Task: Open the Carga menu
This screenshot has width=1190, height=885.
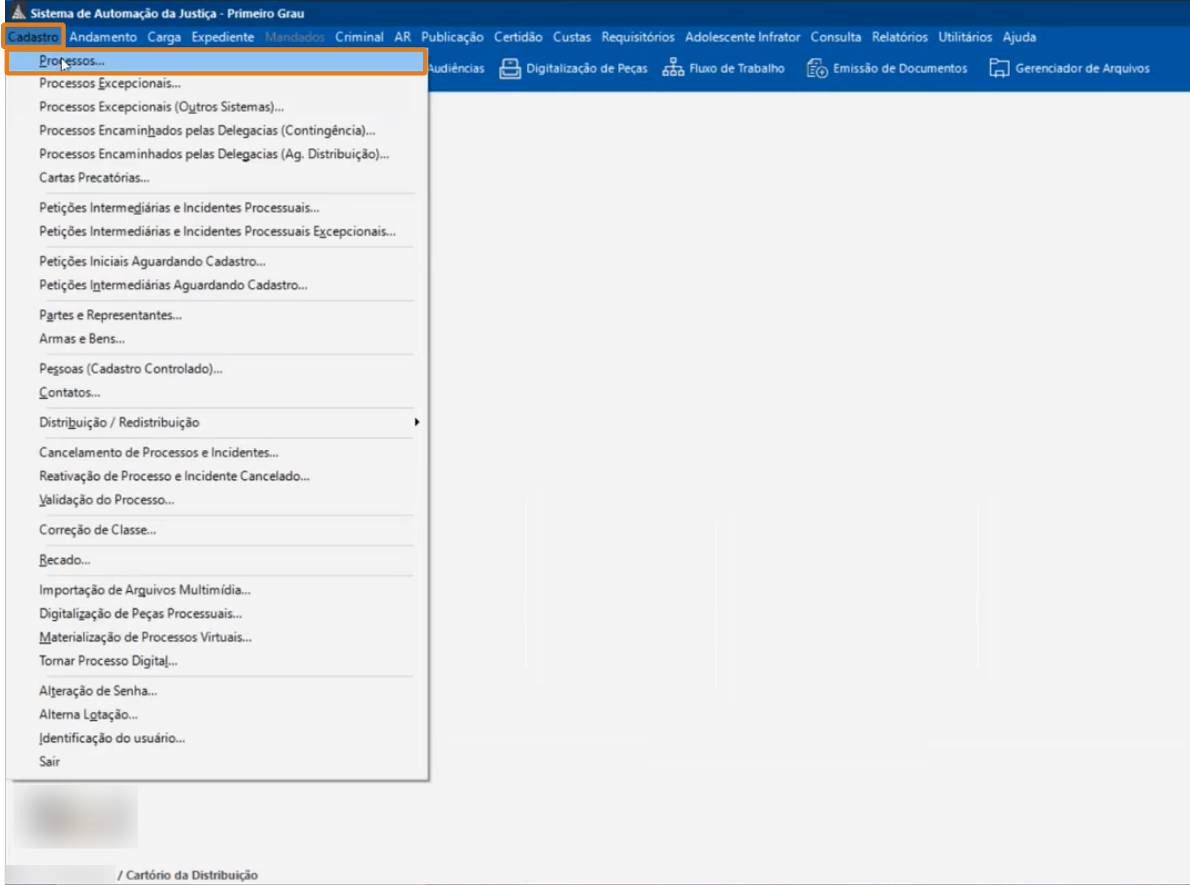Action: coord(164,36)
